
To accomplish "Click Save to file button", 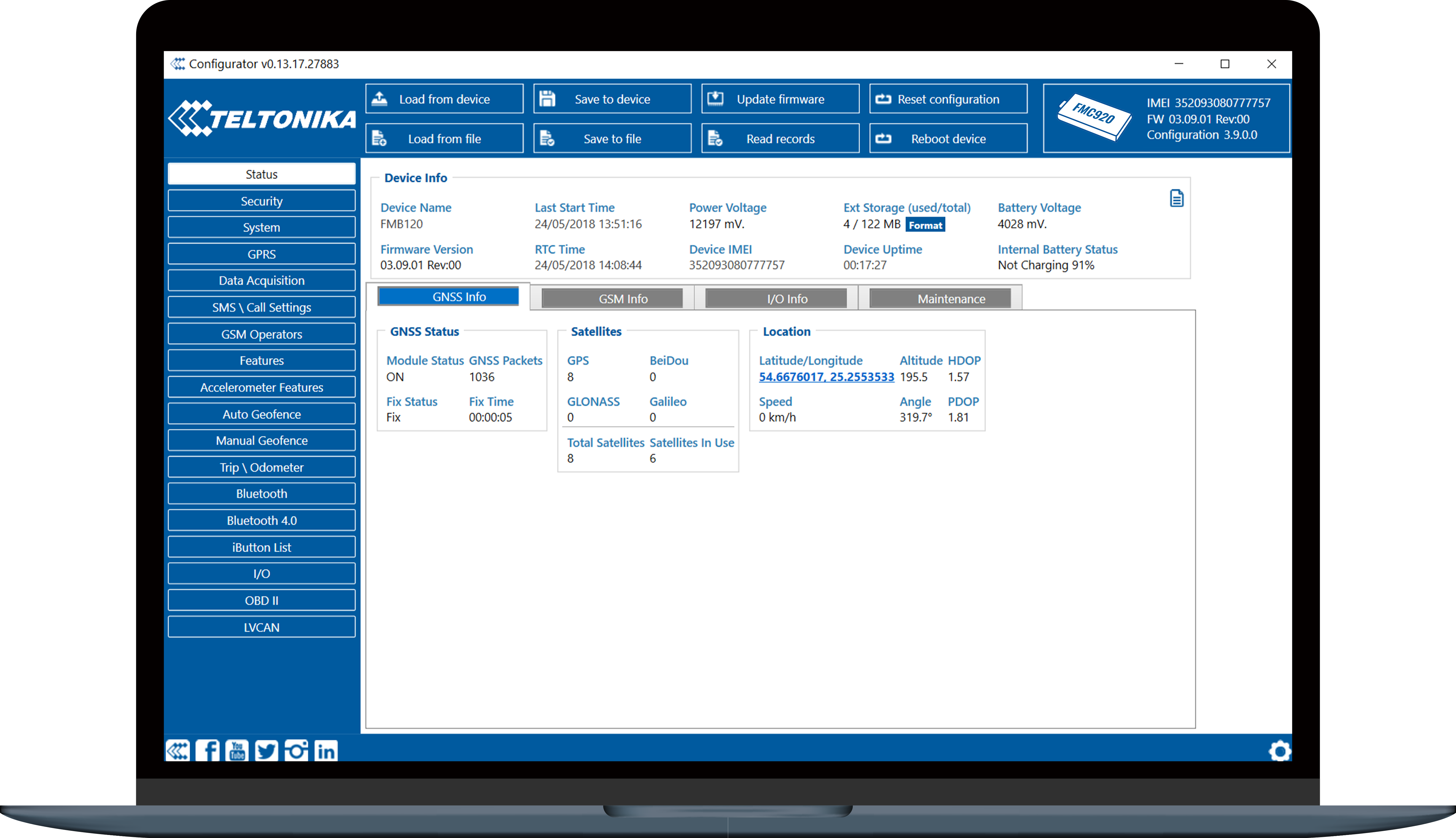I will click(x=612, y=139).
